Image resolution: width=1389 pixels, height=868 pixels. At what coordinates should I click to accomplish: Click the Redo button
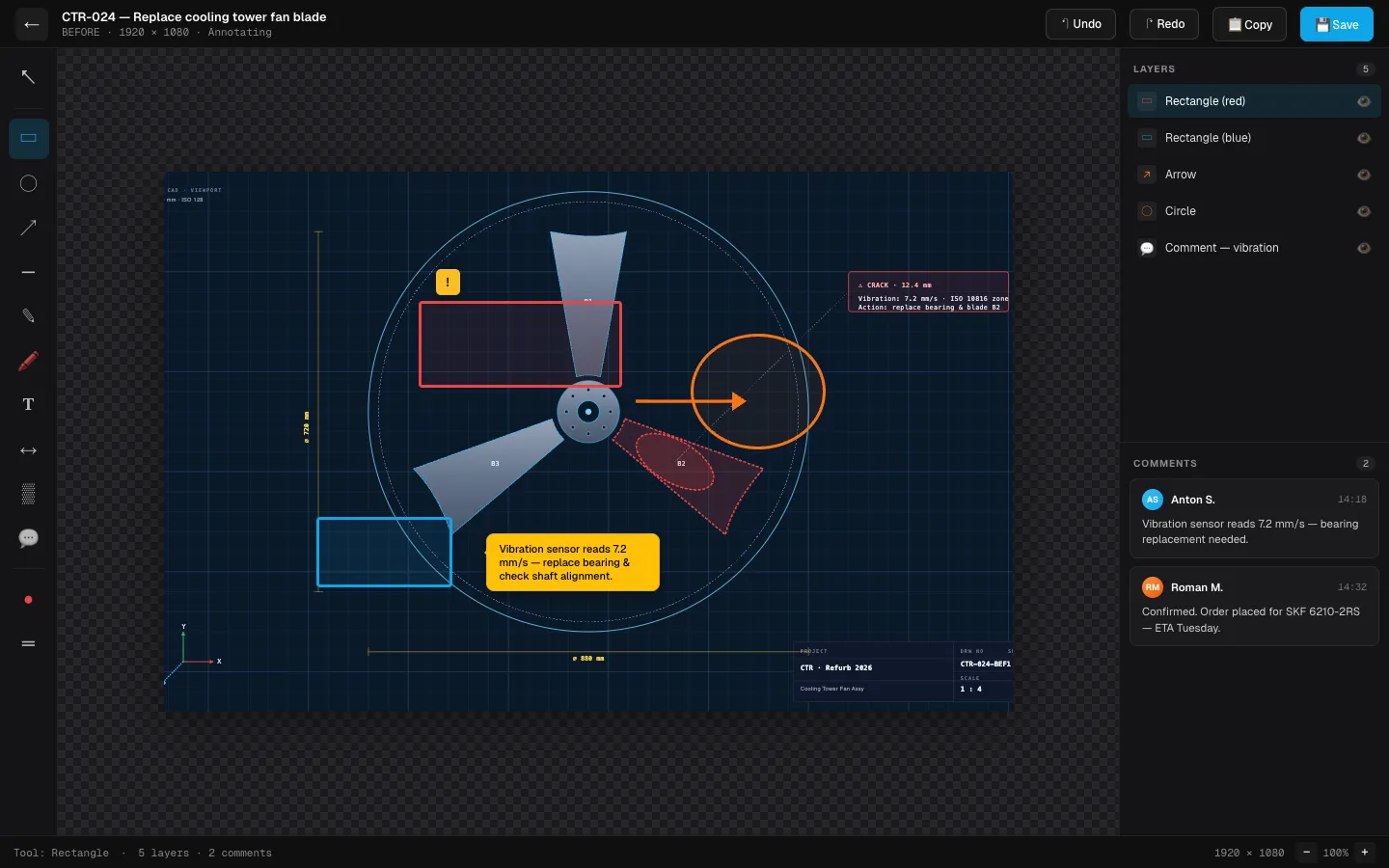tap(1164, 24)
